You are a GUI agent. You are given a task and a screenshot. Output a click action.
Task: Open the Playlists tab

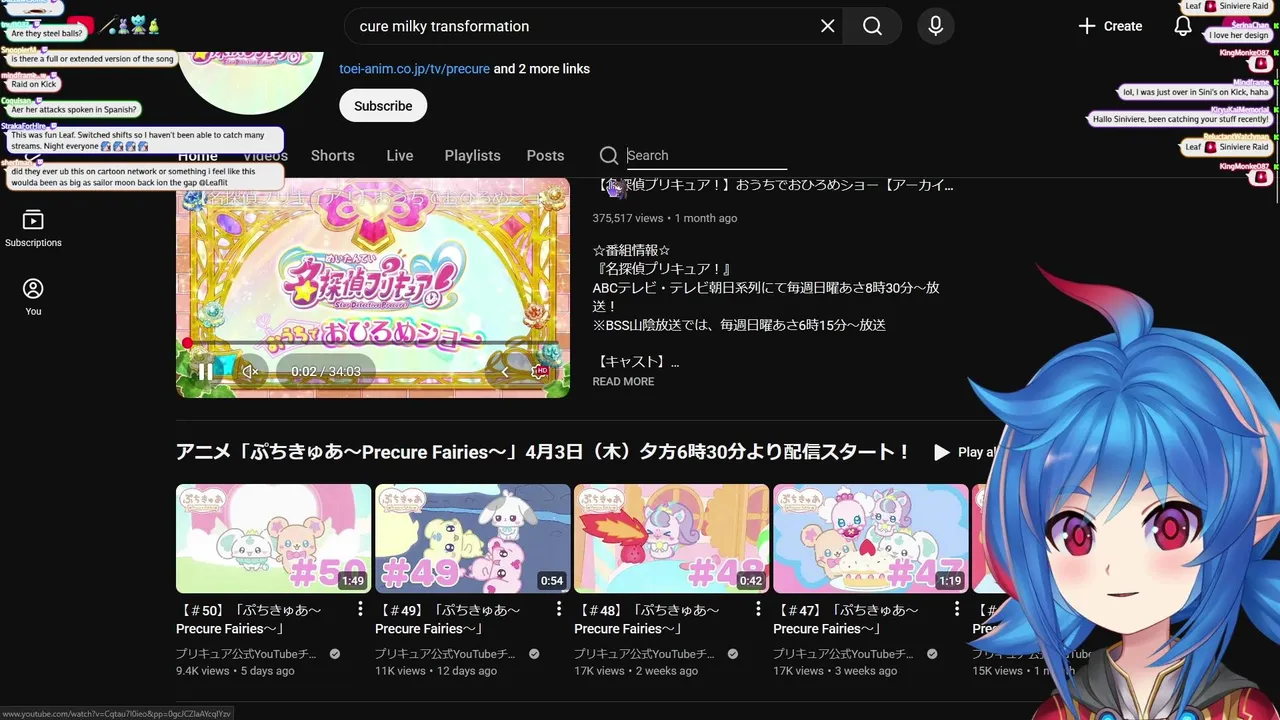coord(472,156)
